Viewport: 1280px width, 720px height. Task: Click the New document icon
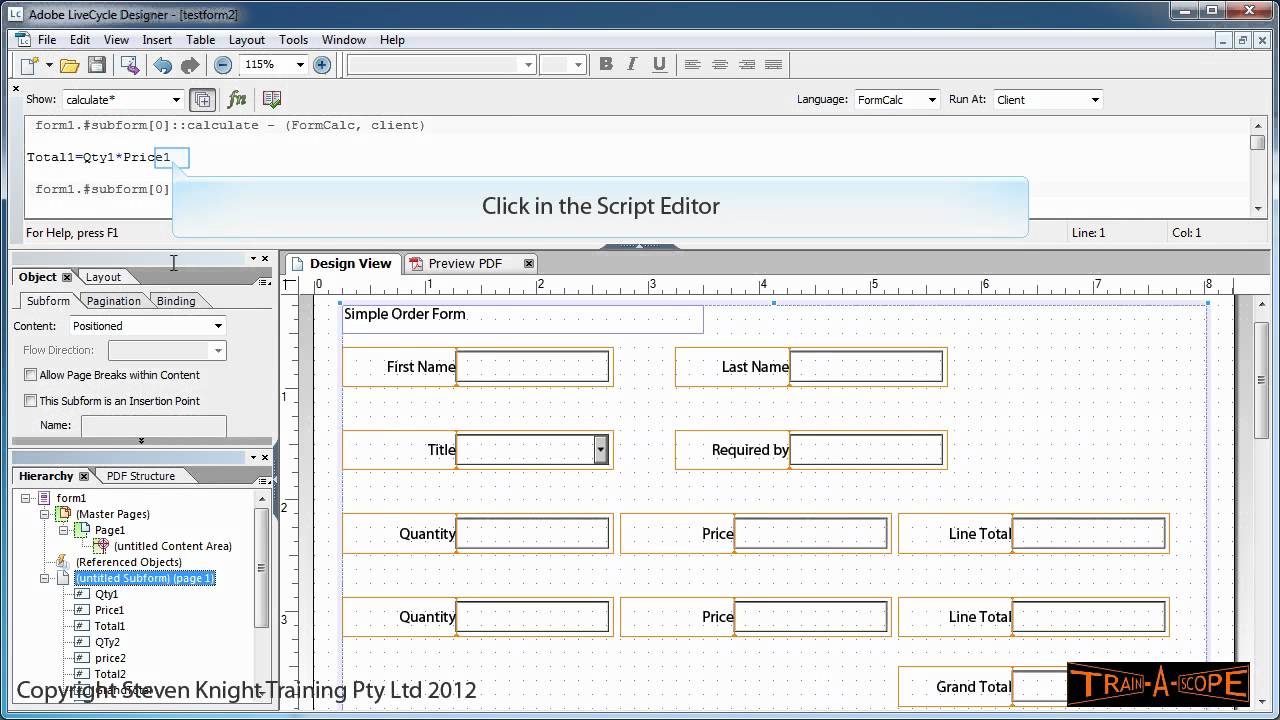(x=31, y=65)
